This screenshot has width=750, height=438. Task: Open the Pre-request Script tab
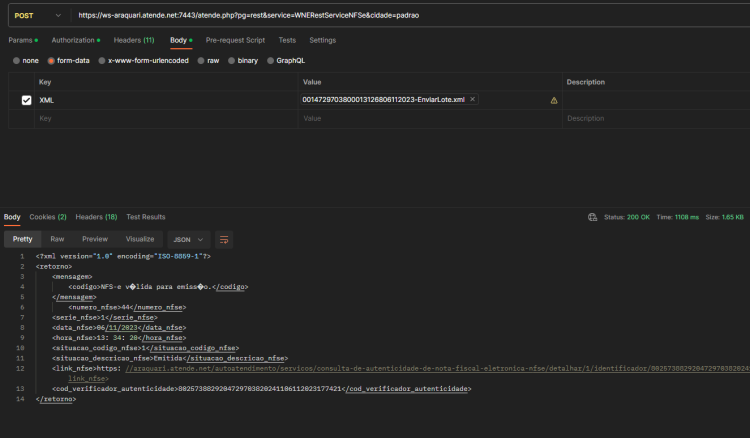(235, 40)
